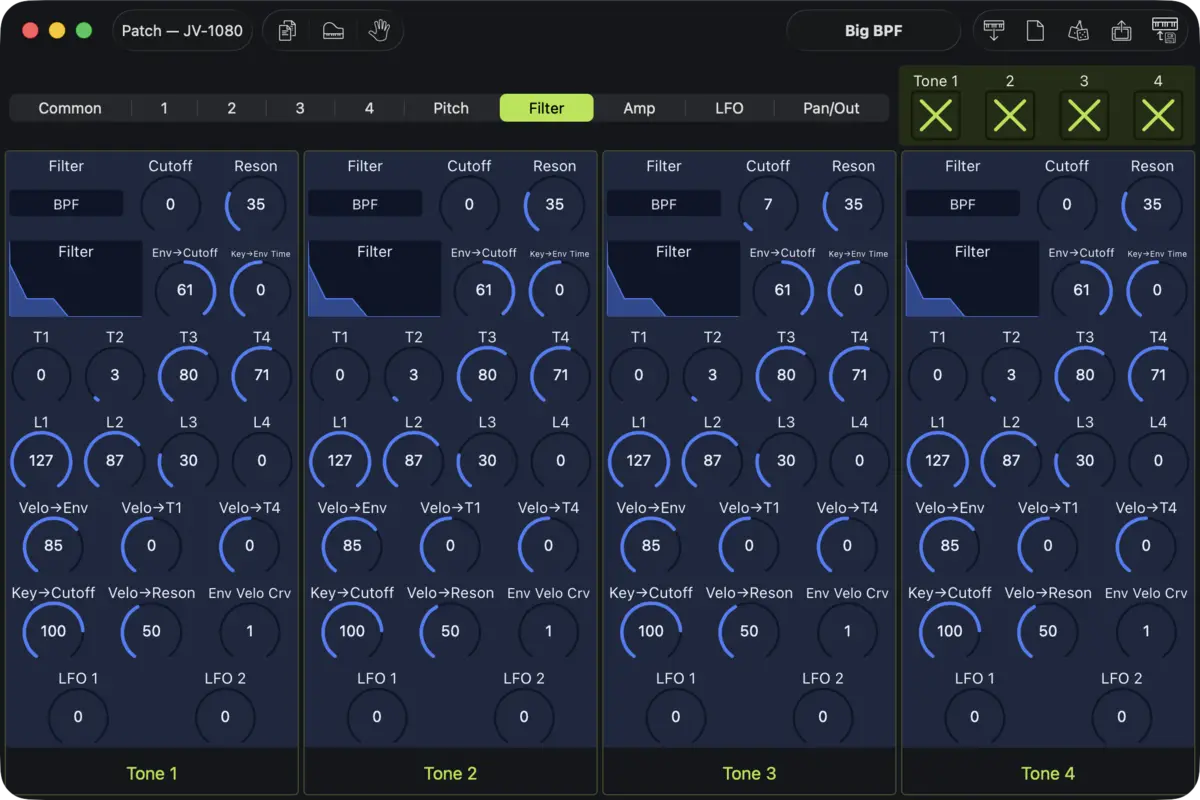Image resolution: width=1200 pixels, height=800 pixels.
Task: Click the keyboard save-to-synth icon
Action: pyautogui.click(x=1164, y=31)
